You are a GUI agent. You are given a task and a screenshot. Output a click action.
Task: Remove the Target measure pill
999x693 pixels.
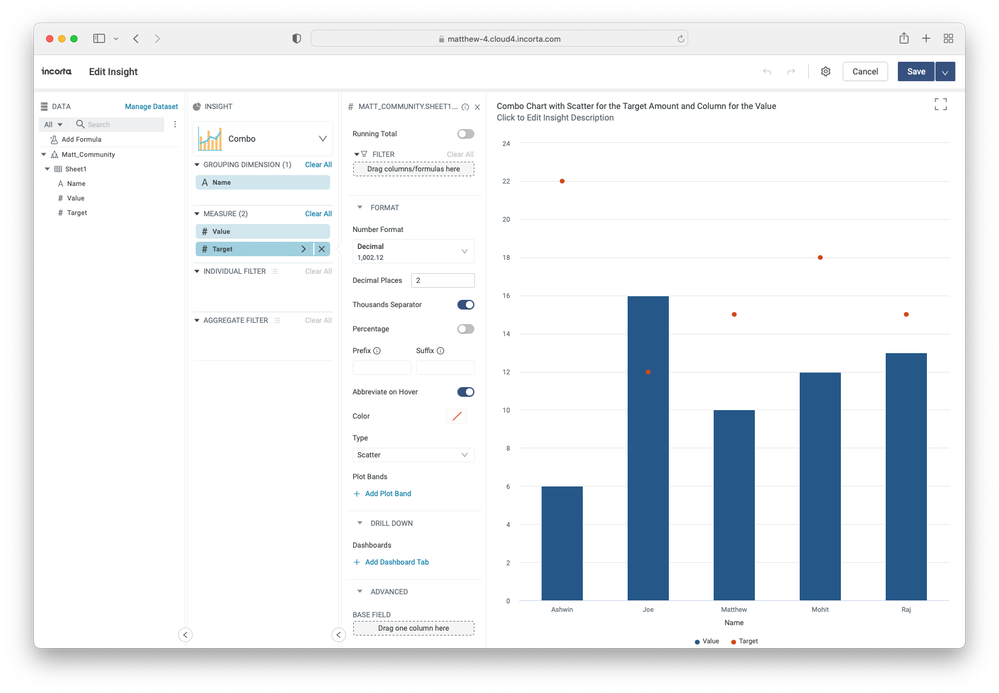pyautogui.click(x=321, y=249)
